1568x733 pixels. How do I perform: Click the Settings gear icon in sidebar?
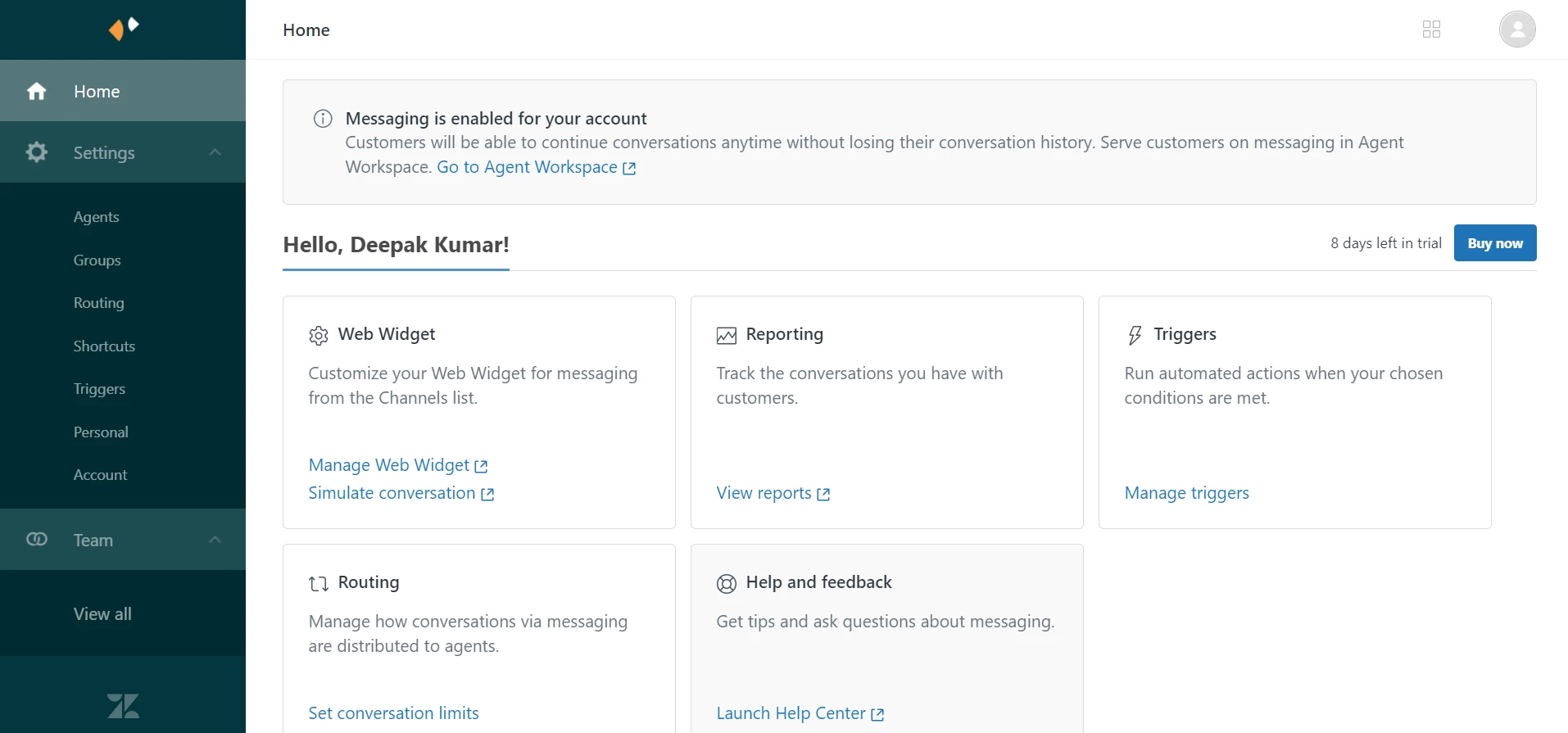pyautogui.click(x=37, y=152)
